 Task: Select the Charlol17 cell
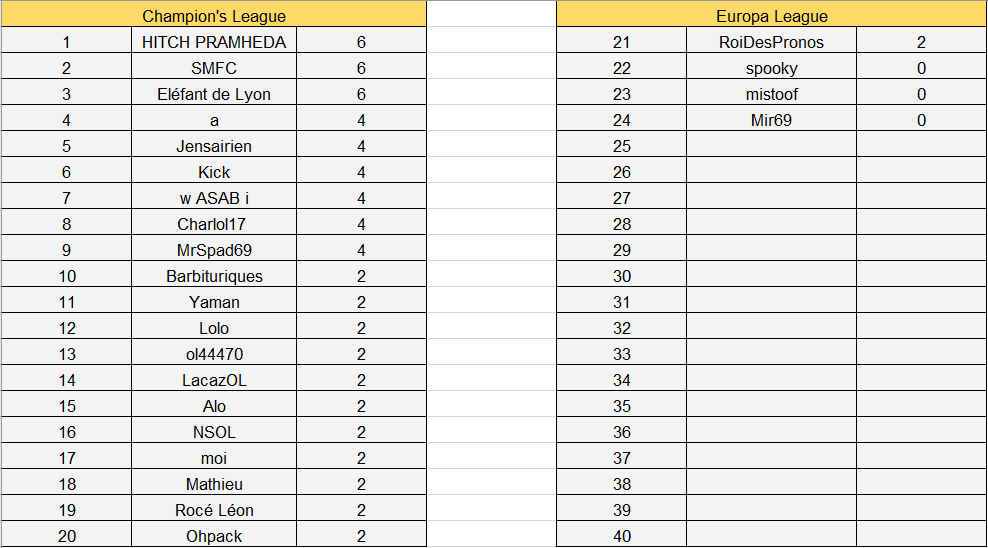click(x=214, y=224)
